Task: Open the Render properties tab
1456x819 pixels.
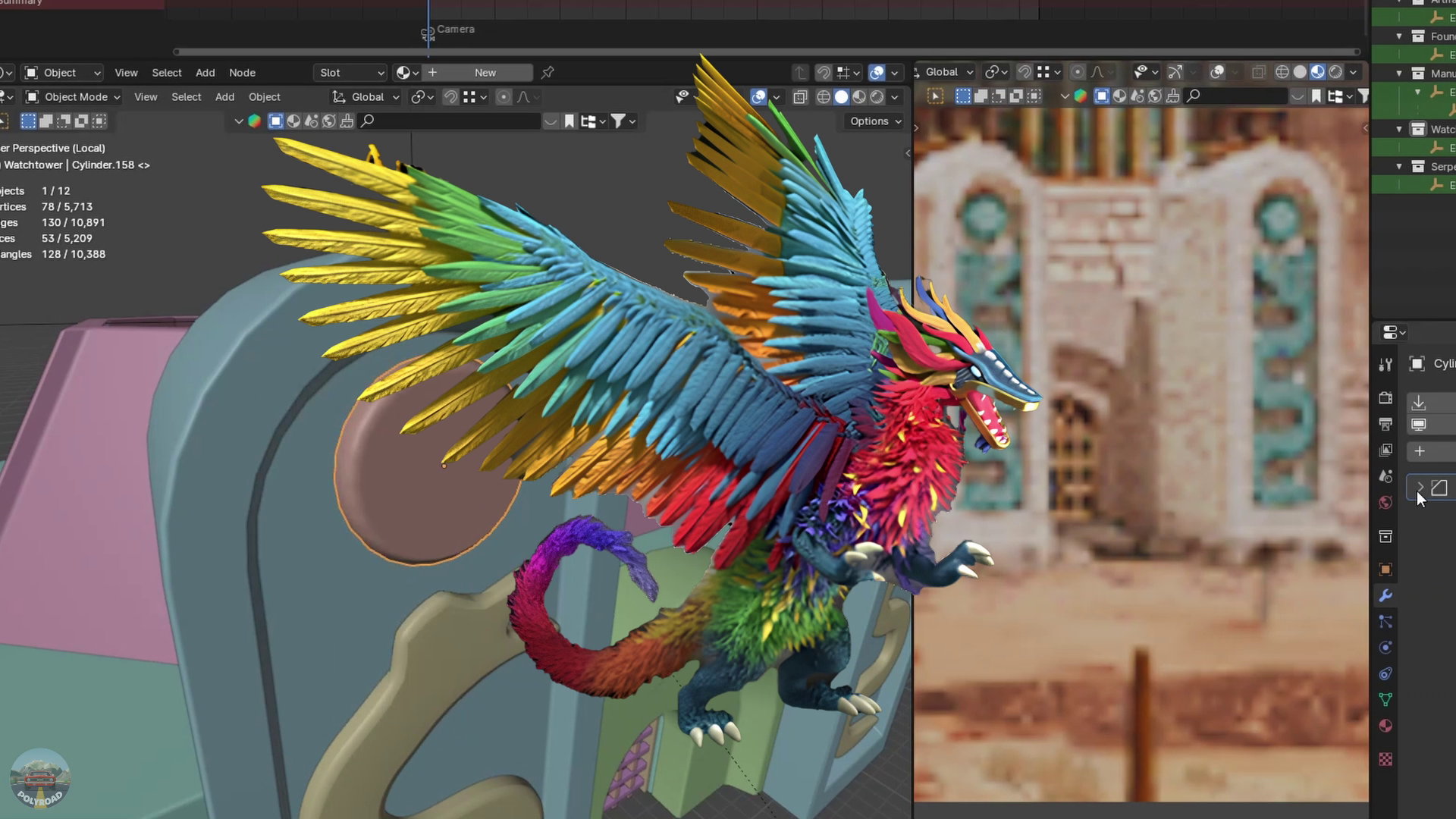Action: (x=1385, y=398)
